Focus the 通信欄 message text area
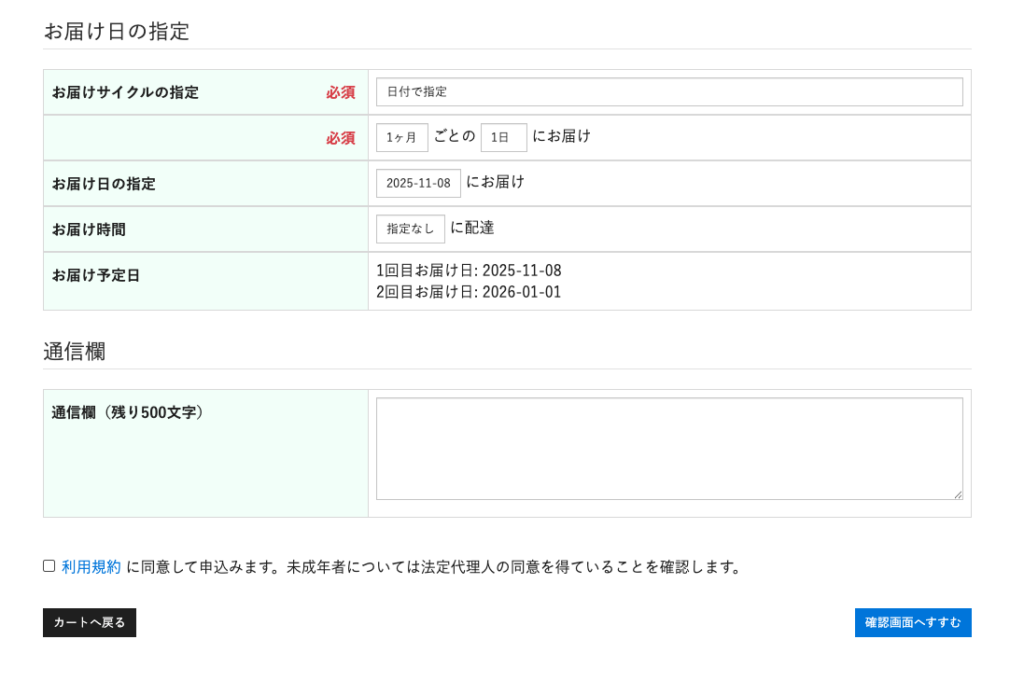 [x=669, y=448]
